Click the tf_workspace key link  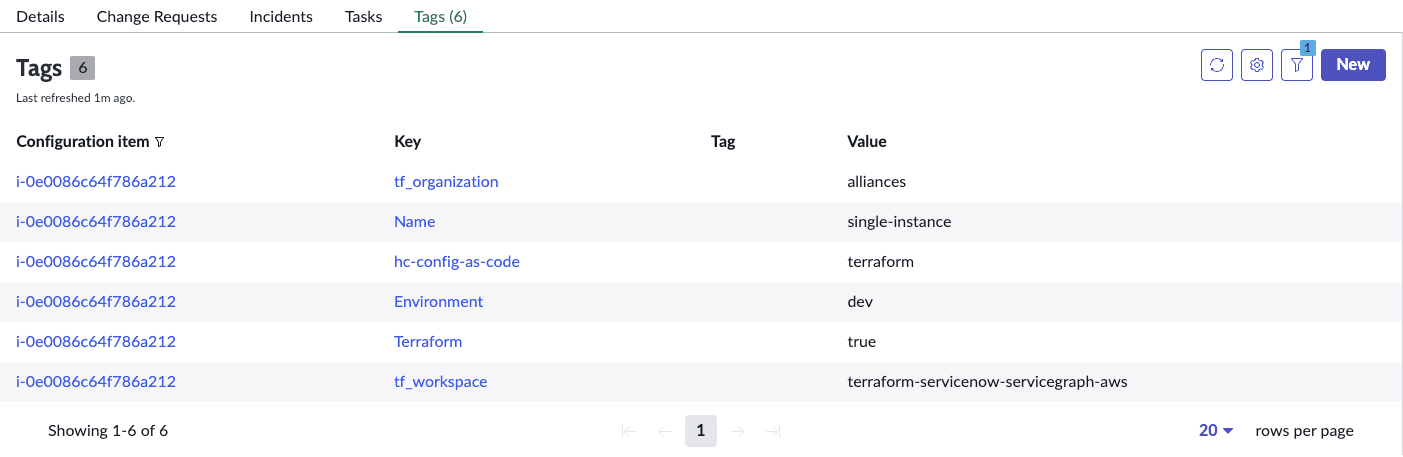441,382
